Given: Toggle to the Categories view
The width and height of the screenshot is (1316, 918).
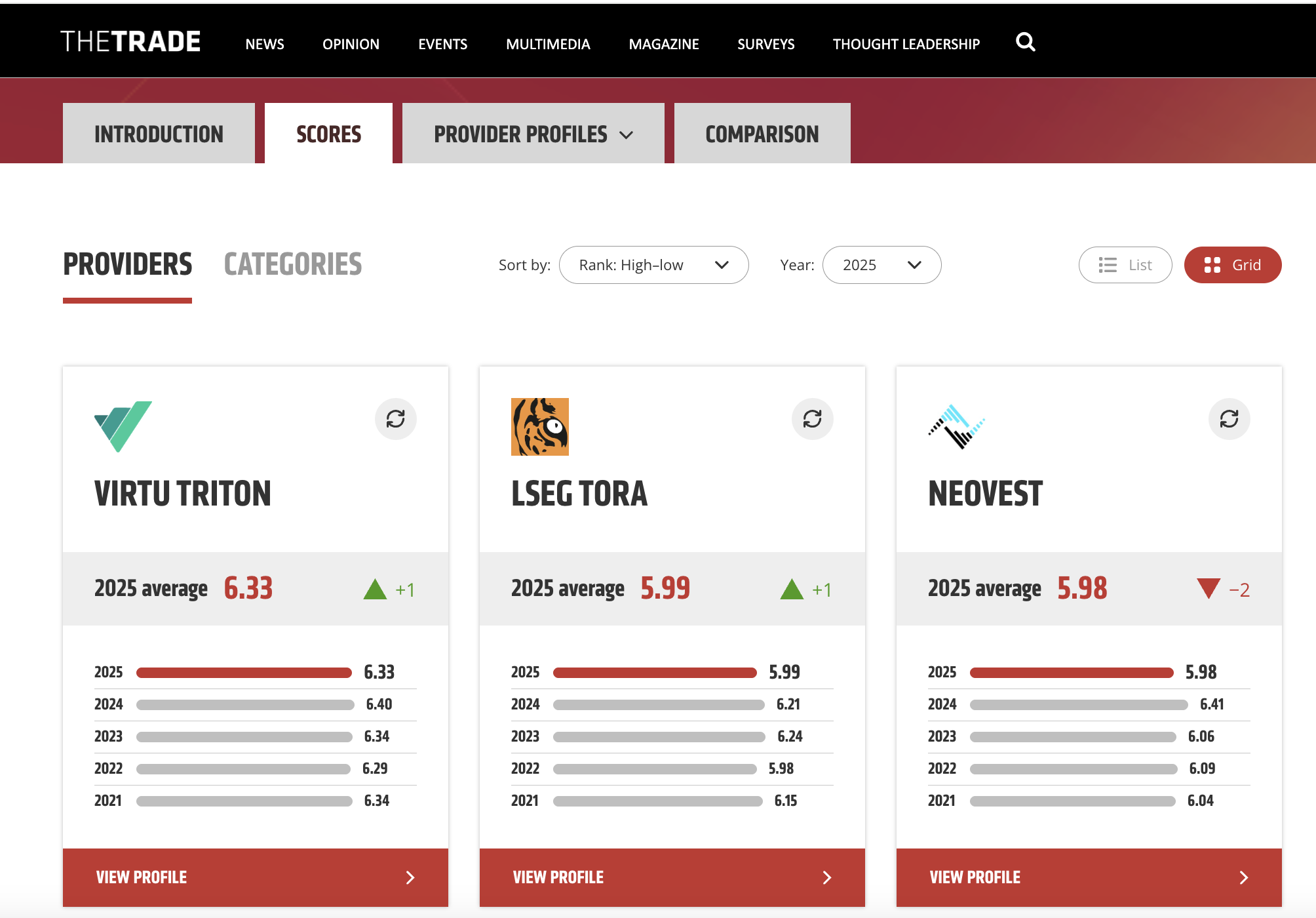Looking at the screenshot, I should pyautogui.click(x=292, y=265).
